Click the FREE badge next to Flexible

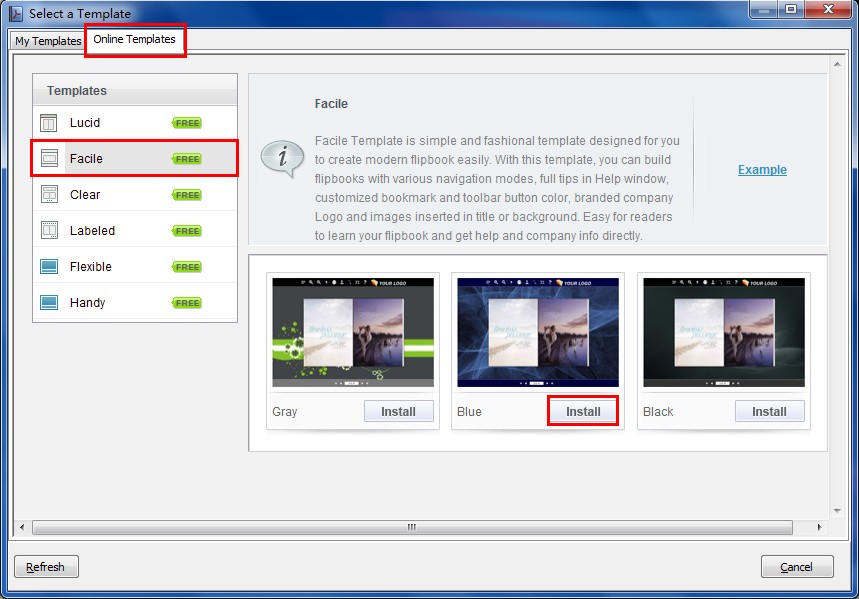pyautogui.click(x=187, y=267)
